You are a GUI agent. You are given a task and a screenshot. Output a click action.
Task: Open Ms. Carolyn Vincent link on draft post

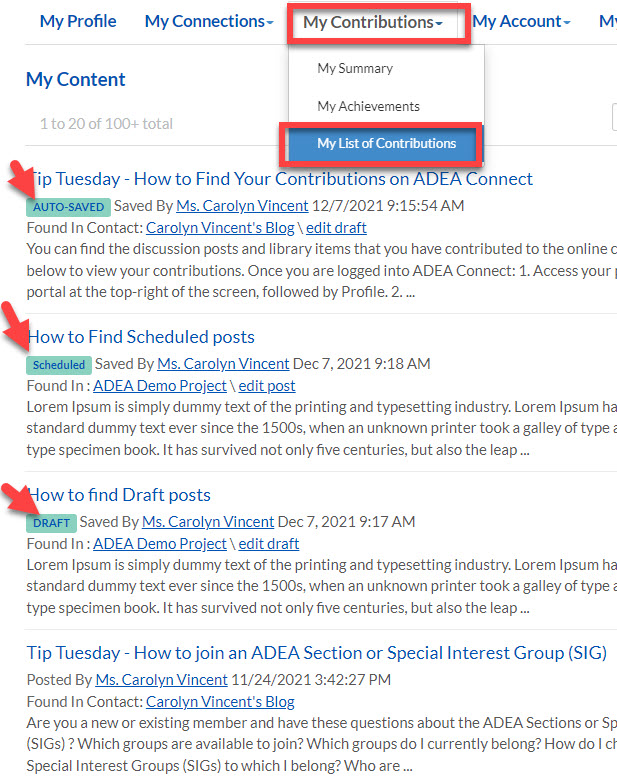coord(208,522)
